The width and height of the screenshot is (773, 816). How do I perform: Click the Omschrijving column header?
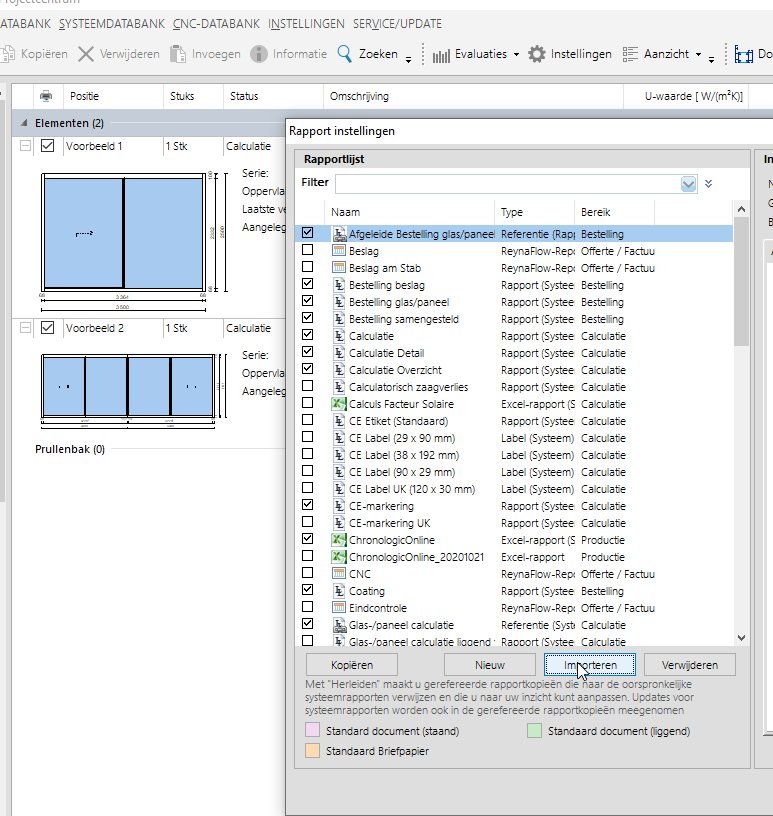473,96
